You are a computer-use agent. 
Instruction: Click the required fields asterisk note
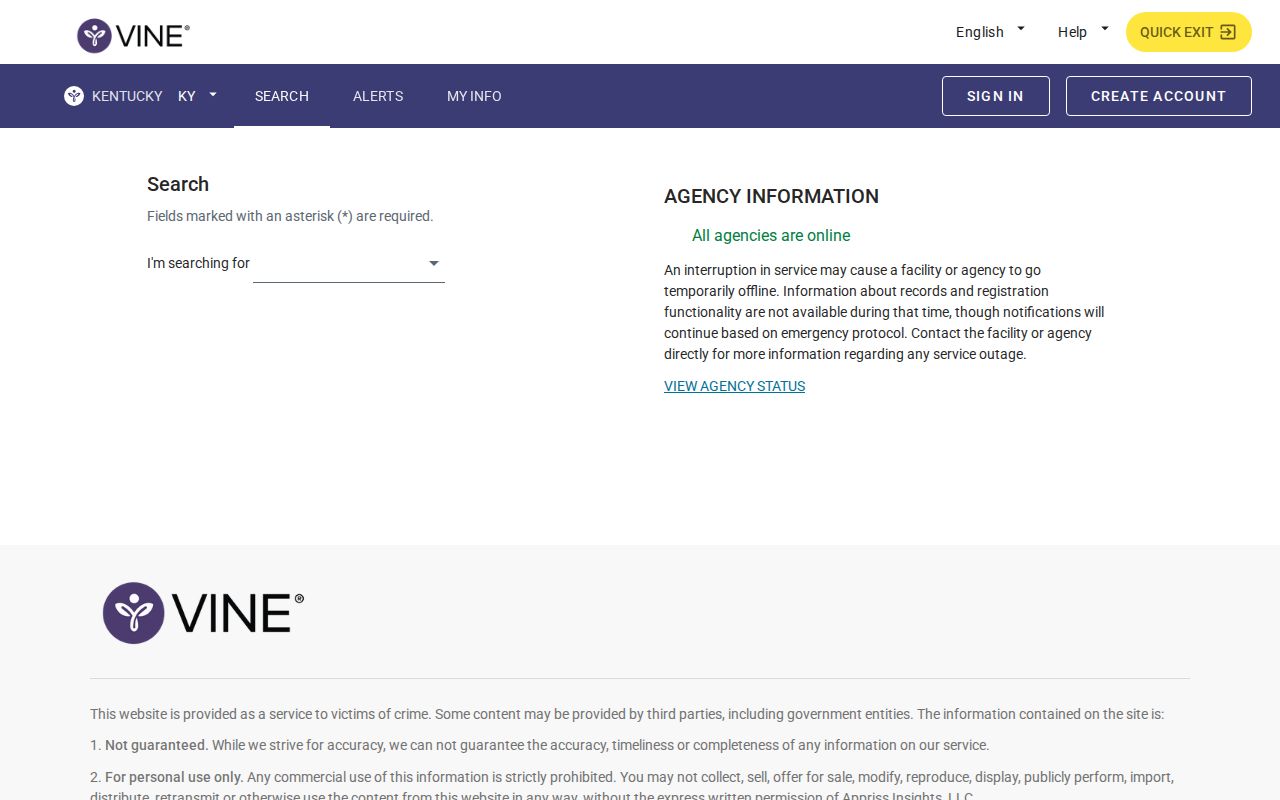pos(290,216)
